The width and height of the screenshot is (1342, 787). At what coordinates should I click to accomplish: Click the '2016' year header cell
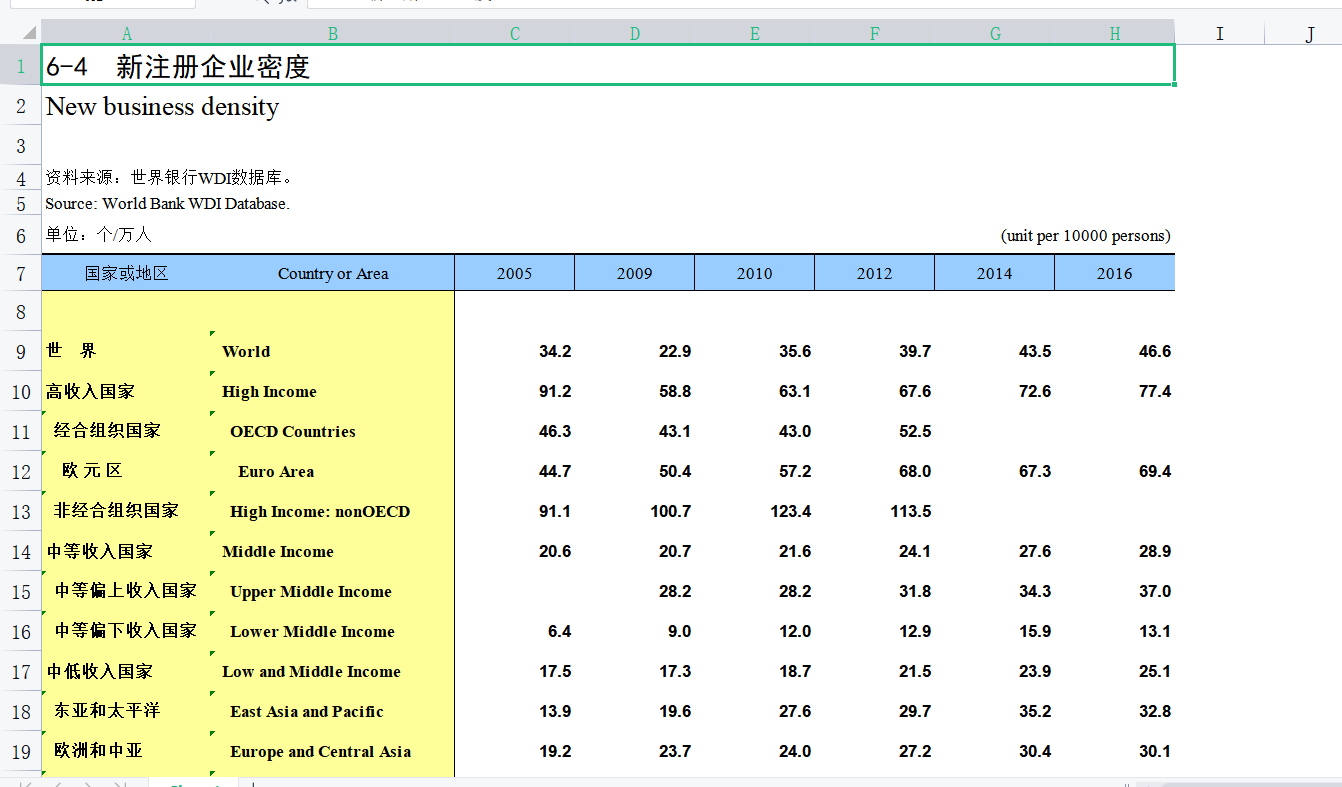click(x=1114, y=273)
